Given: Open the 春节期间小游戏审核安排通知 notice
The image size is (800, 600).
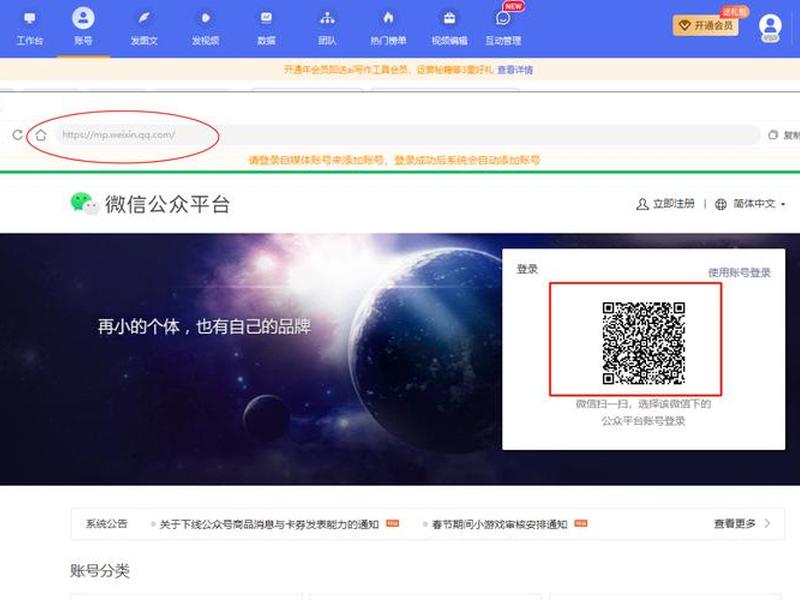Looking at the screenshot, I should point(499,524).
